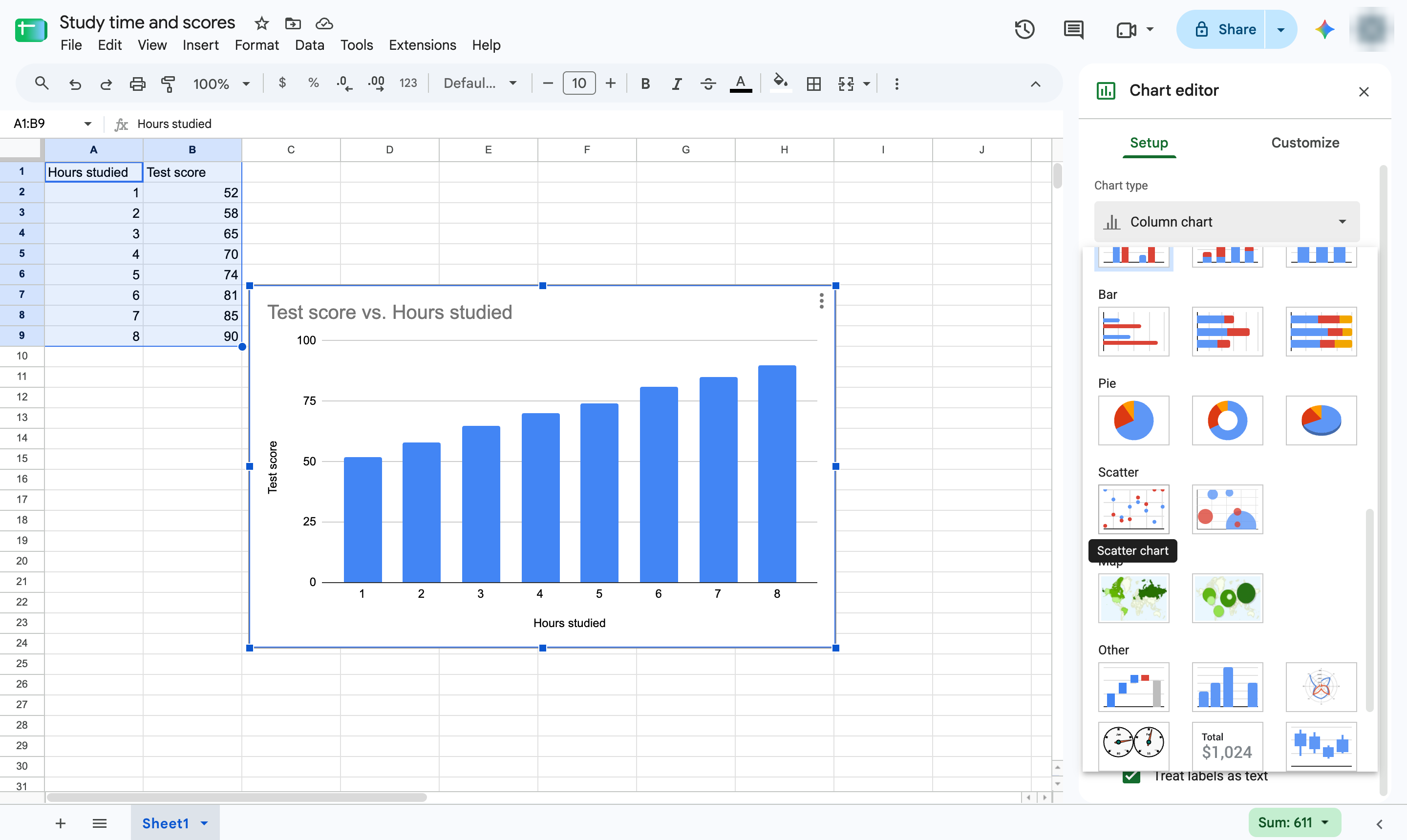Open zoom level dropdown
This screenshot has height=840, width=1407.
coord(221,84)
